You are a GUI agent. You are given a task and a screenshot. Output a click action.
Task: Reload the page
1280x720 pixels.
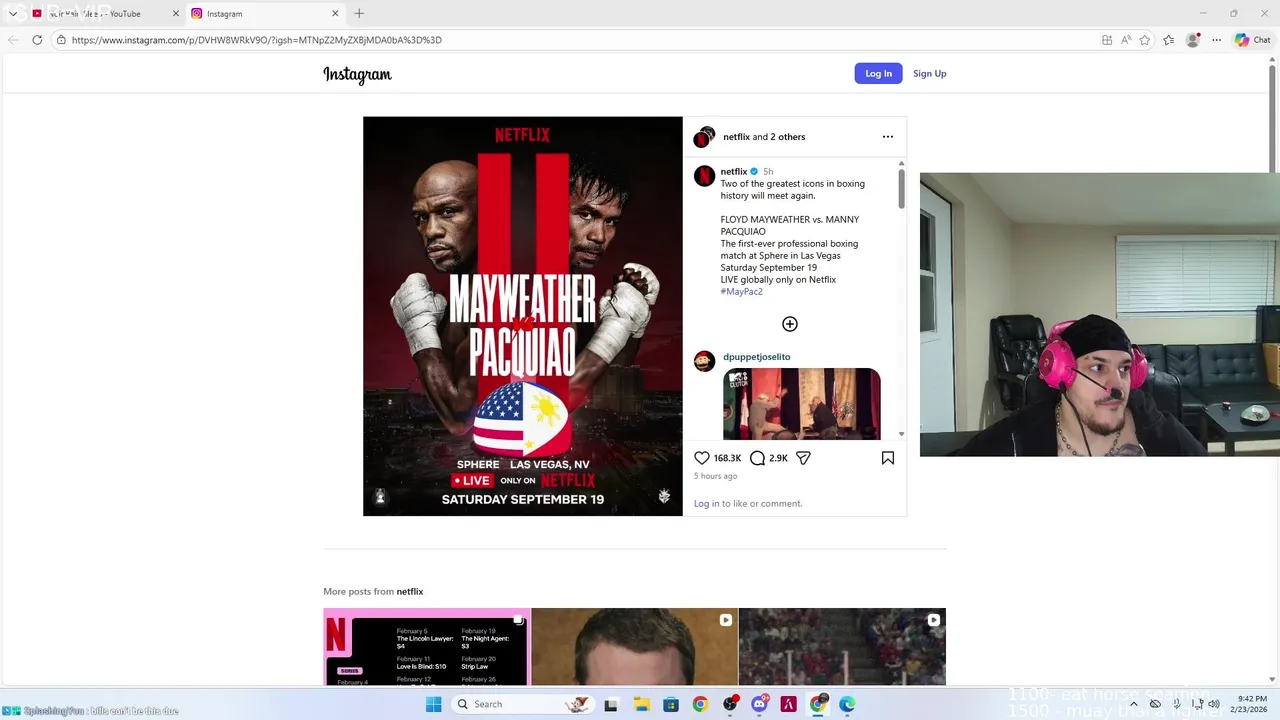pyautogui.click(x=37, y=40)
